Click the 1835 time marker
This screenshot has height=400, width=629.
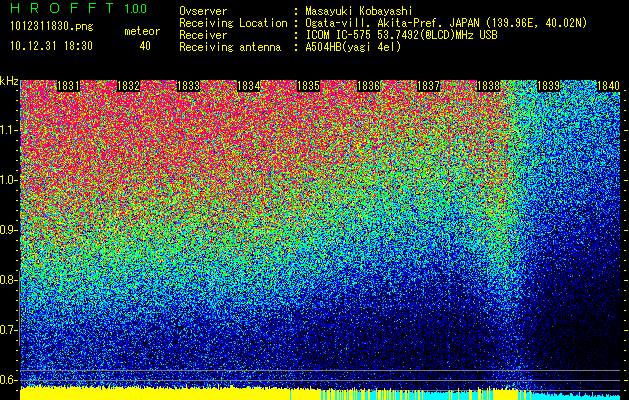308,86
